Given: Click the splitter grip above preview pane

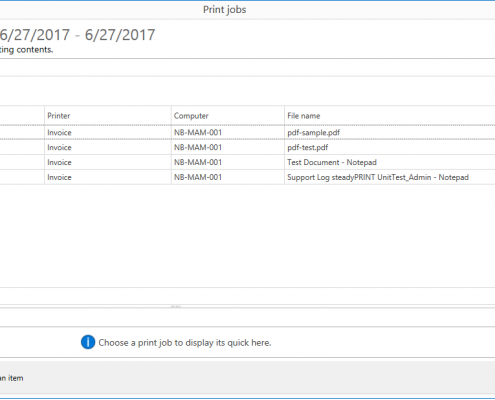Looking at the screenshot, I should [x=176, y=306].
